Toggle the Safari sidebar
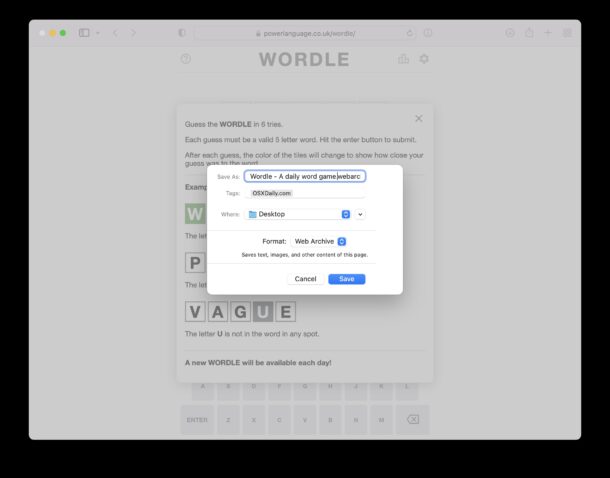 coord(85,33)
